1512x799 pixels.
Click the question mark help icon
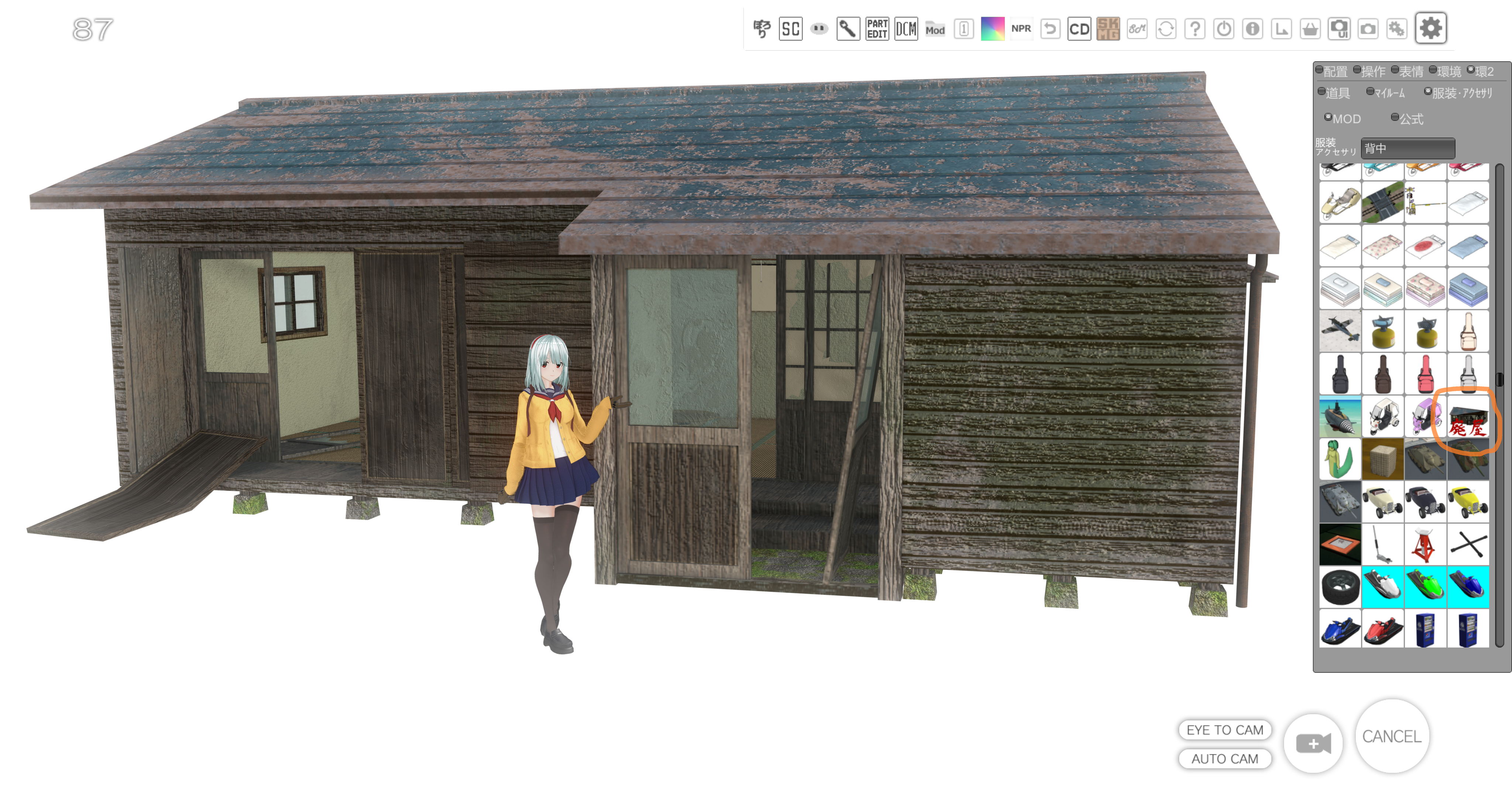tap(1195, 29)
